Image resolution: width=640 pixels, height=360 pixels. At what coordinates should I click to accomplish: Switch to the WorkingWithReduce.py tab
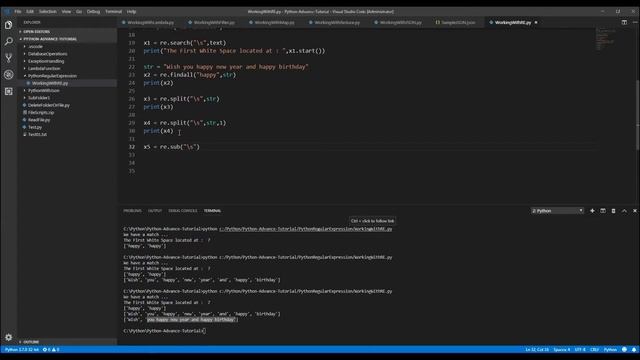coord(337,22)
